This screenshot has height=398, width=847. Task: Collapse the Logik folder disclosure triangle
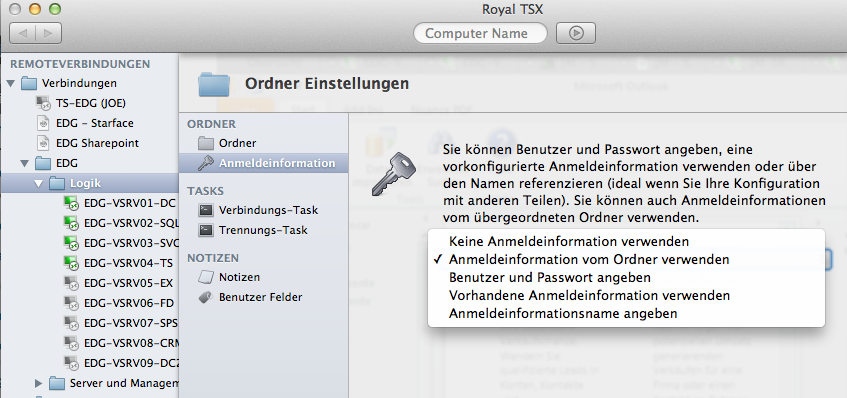(x=38, y=184)
